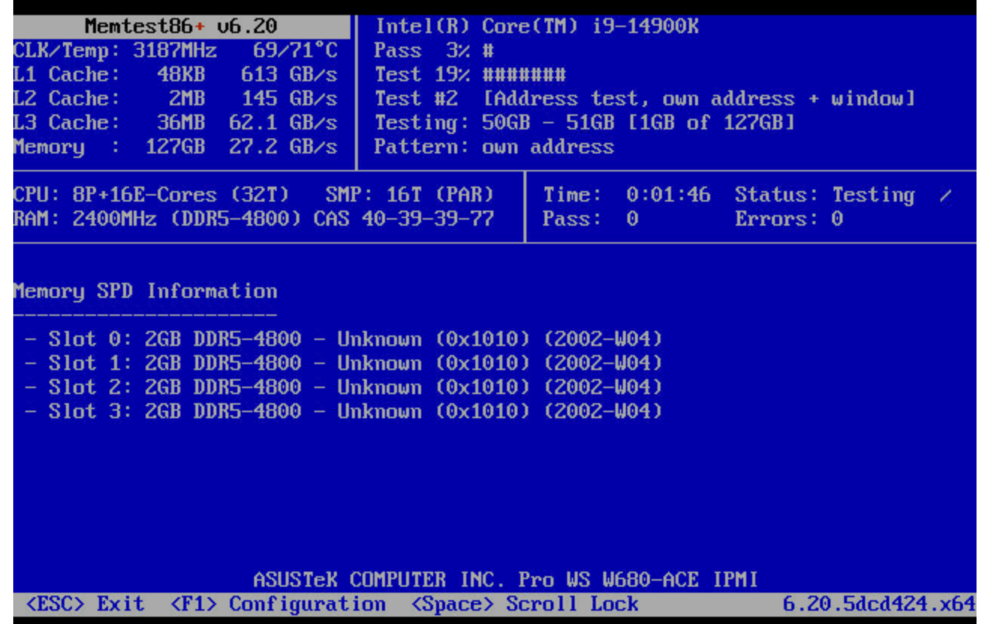Image resolution: width=1000 pixels, height=624 pixels.
Task: Click the ASUSTeK Pro WS W680-ACE IPMI text
Action: tap(506, 579)
